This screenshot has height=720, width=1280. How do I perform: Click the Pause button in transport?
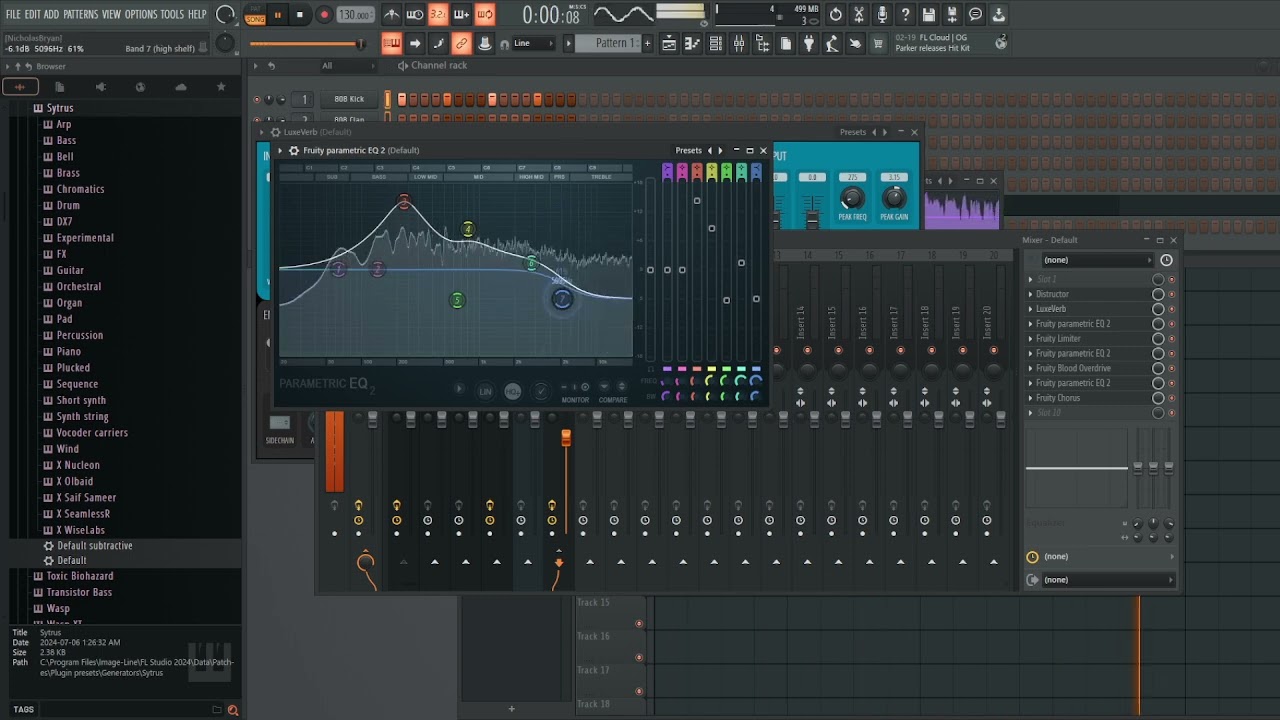[277, 15]
